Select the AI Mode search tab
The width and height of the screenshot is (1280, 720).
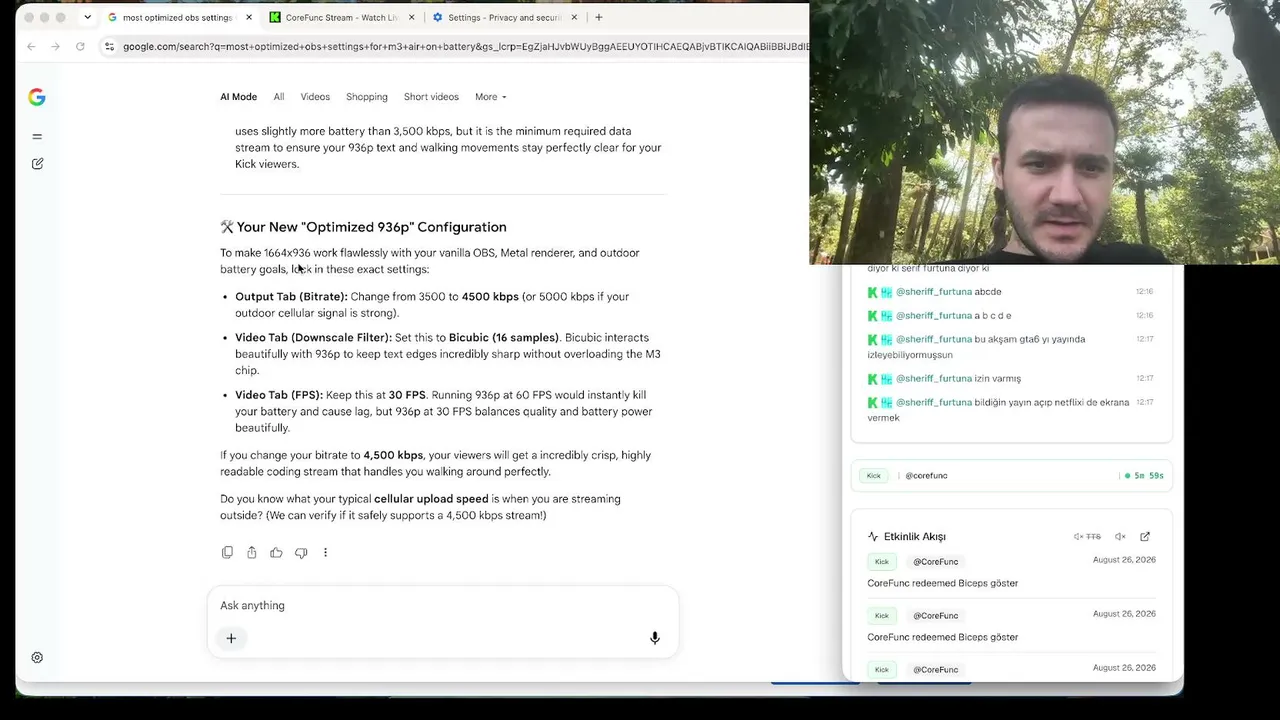(239, 97)
